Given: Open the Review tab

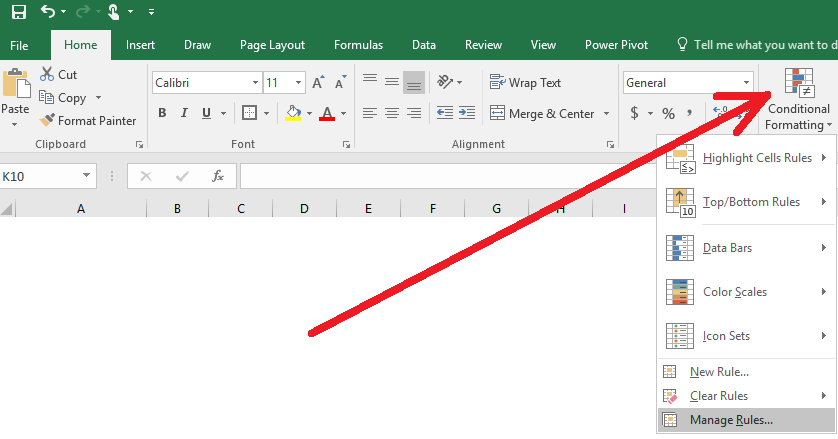Looking at the screenshot, I should [483, 45].
